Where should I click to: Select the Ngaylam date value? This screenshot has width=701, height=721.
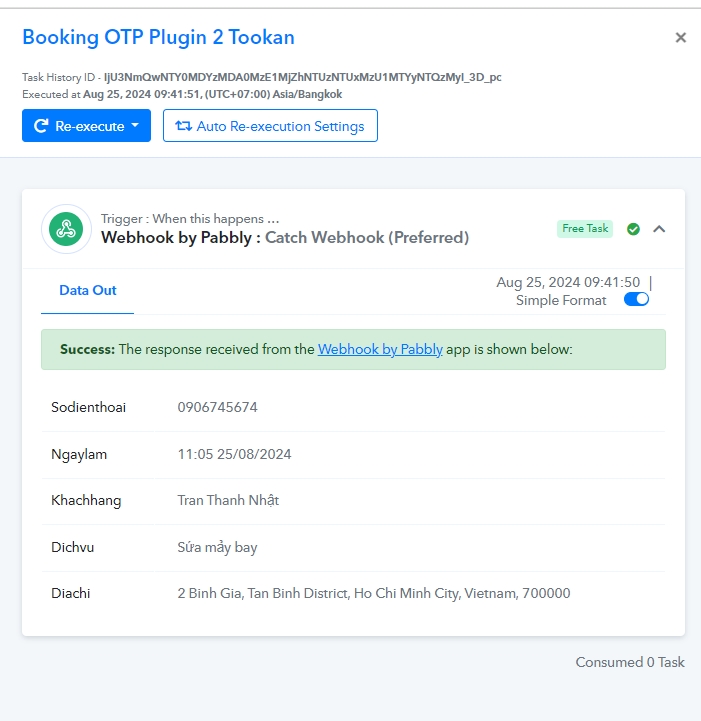click(x=234, y=454)
